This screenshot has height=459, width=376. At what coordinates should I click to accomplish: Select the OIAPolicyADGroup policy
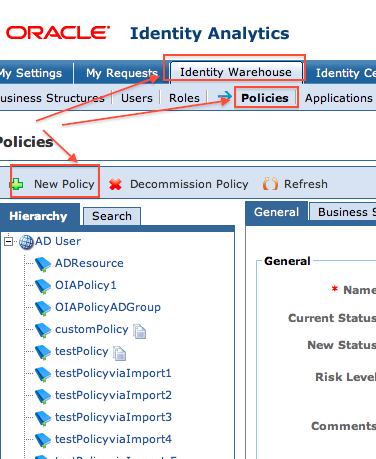pos(108,307)
